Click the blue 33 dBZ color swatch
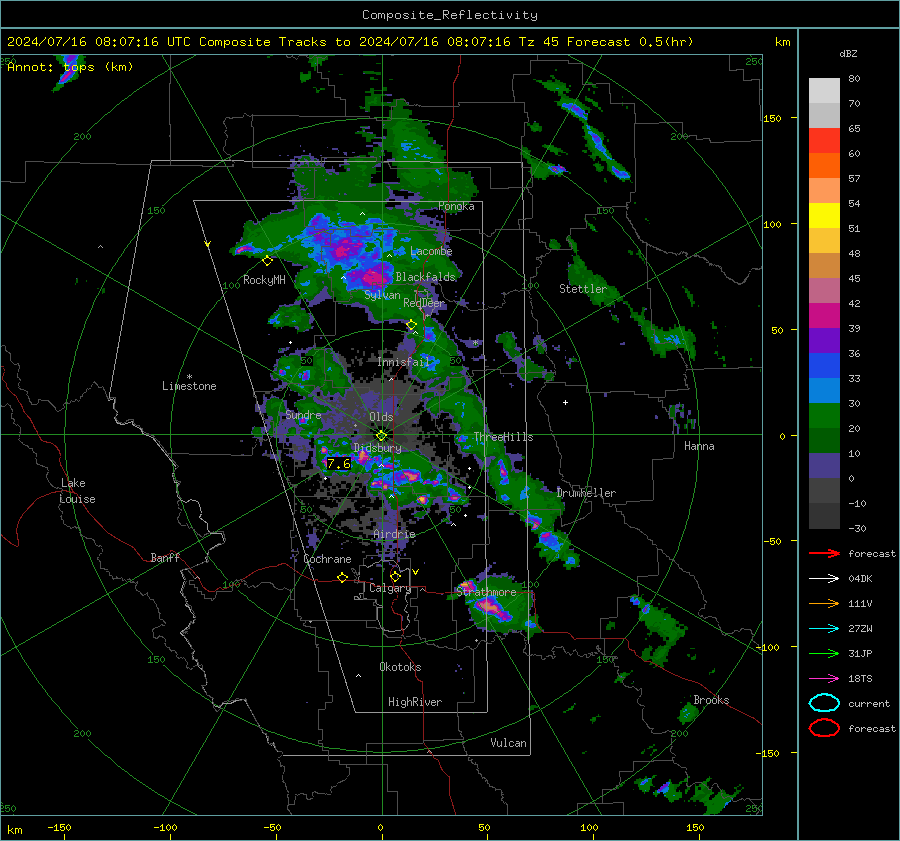The width and height of the screenshot is (900, 841). tap(824, 366)
